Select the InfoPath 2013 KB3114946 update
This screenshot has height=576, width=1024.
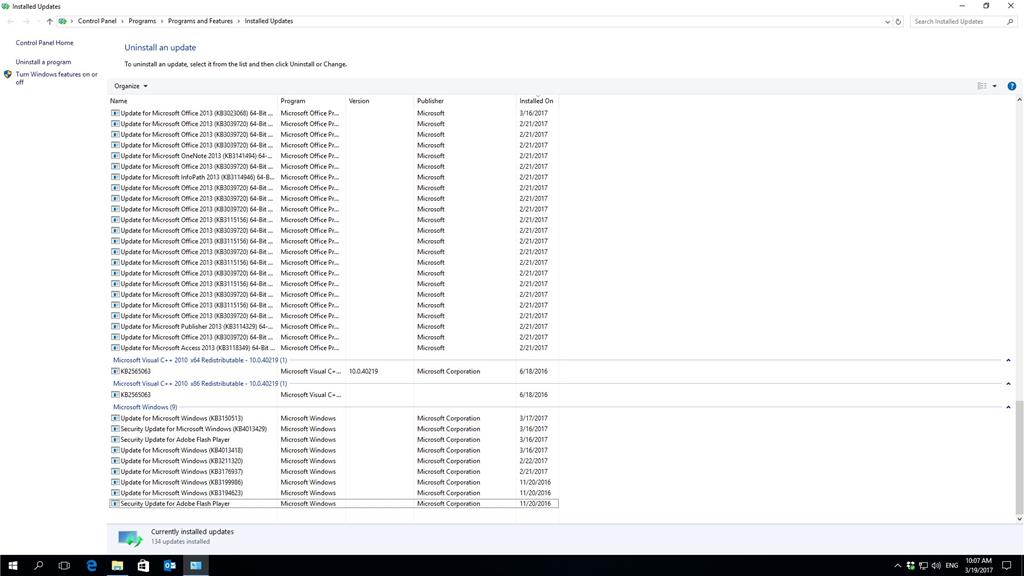(334, 178)
